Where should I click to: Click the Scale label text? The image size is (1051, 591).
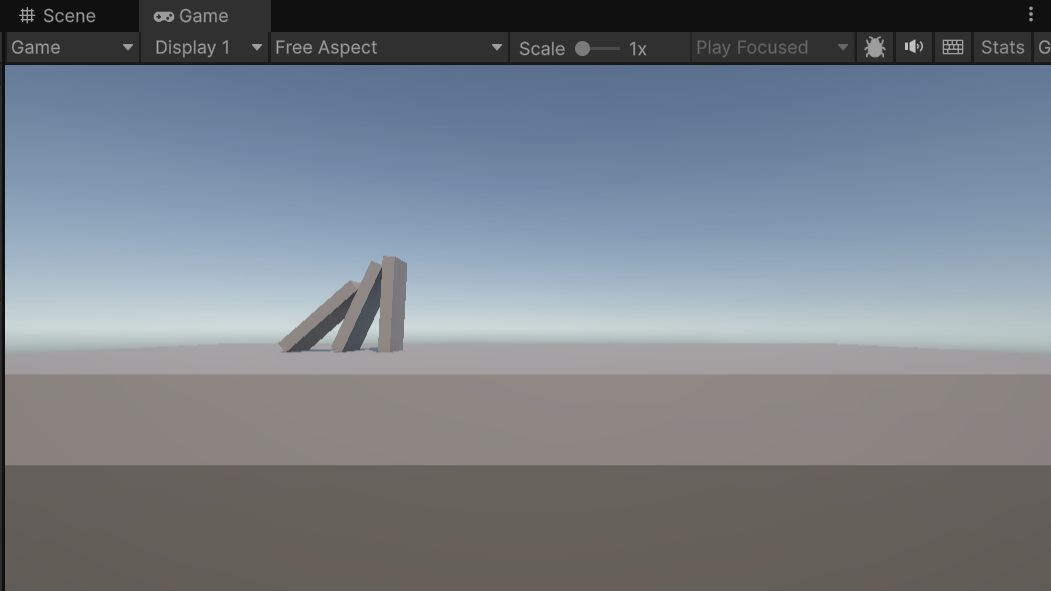click(x=541, y=48)
